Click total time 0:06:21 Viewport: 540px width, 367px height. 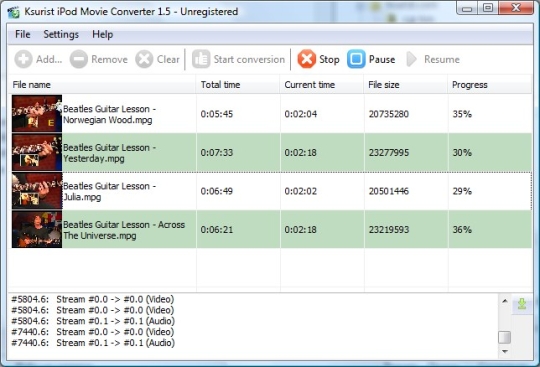click(217, 230)
